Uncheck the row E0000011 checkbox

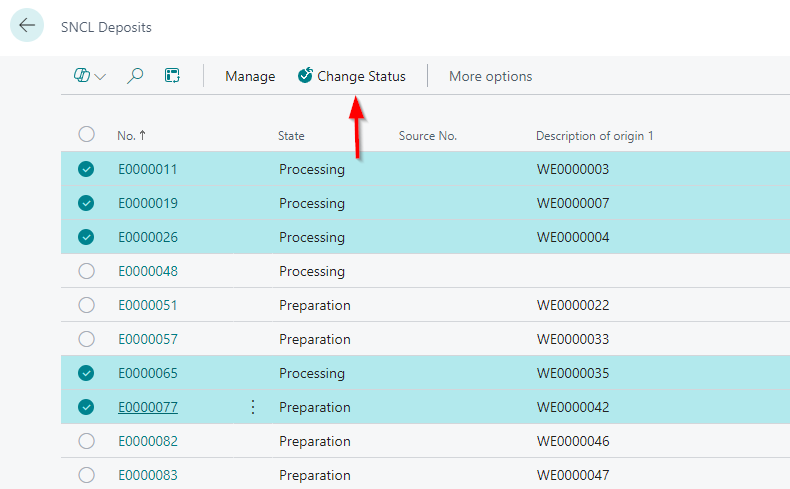pyautogui.click(x=86, y=169)
